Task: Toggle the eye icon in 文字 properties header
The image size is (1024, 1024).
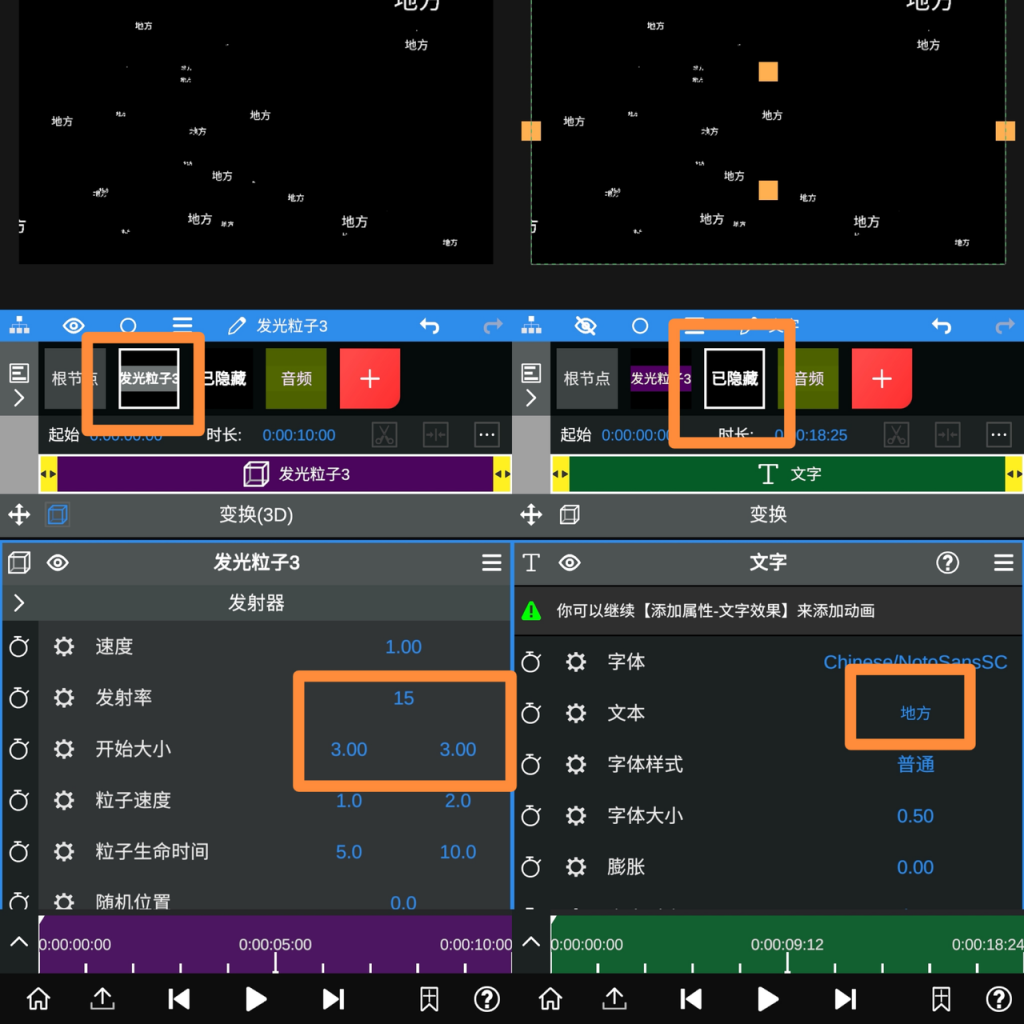Action: [x=570, y=563]
